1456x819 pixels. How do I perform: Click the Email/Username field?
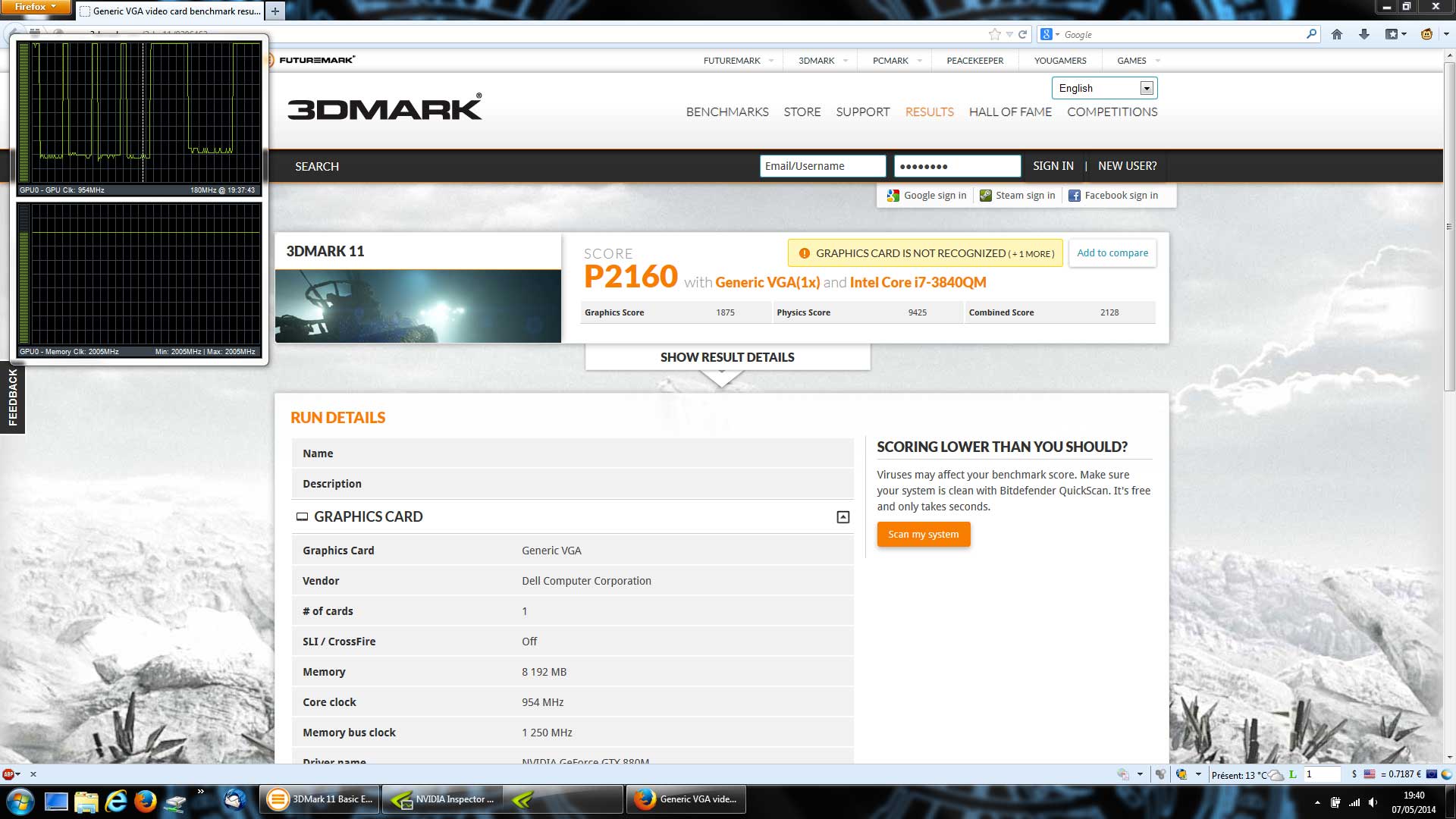tap(823, 166)
